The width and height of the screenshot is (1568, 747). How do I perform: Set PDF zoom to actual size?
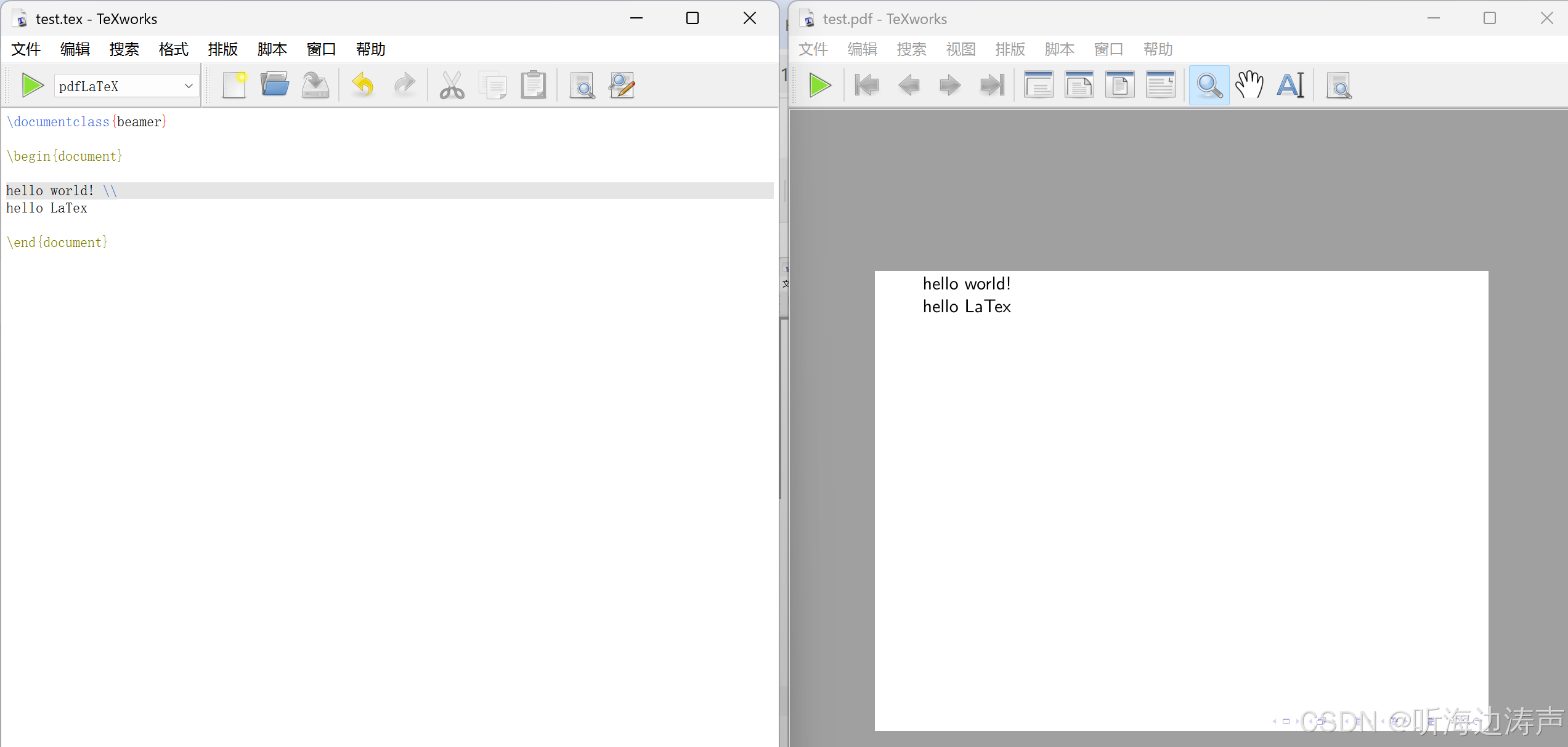coord(1039,86)
